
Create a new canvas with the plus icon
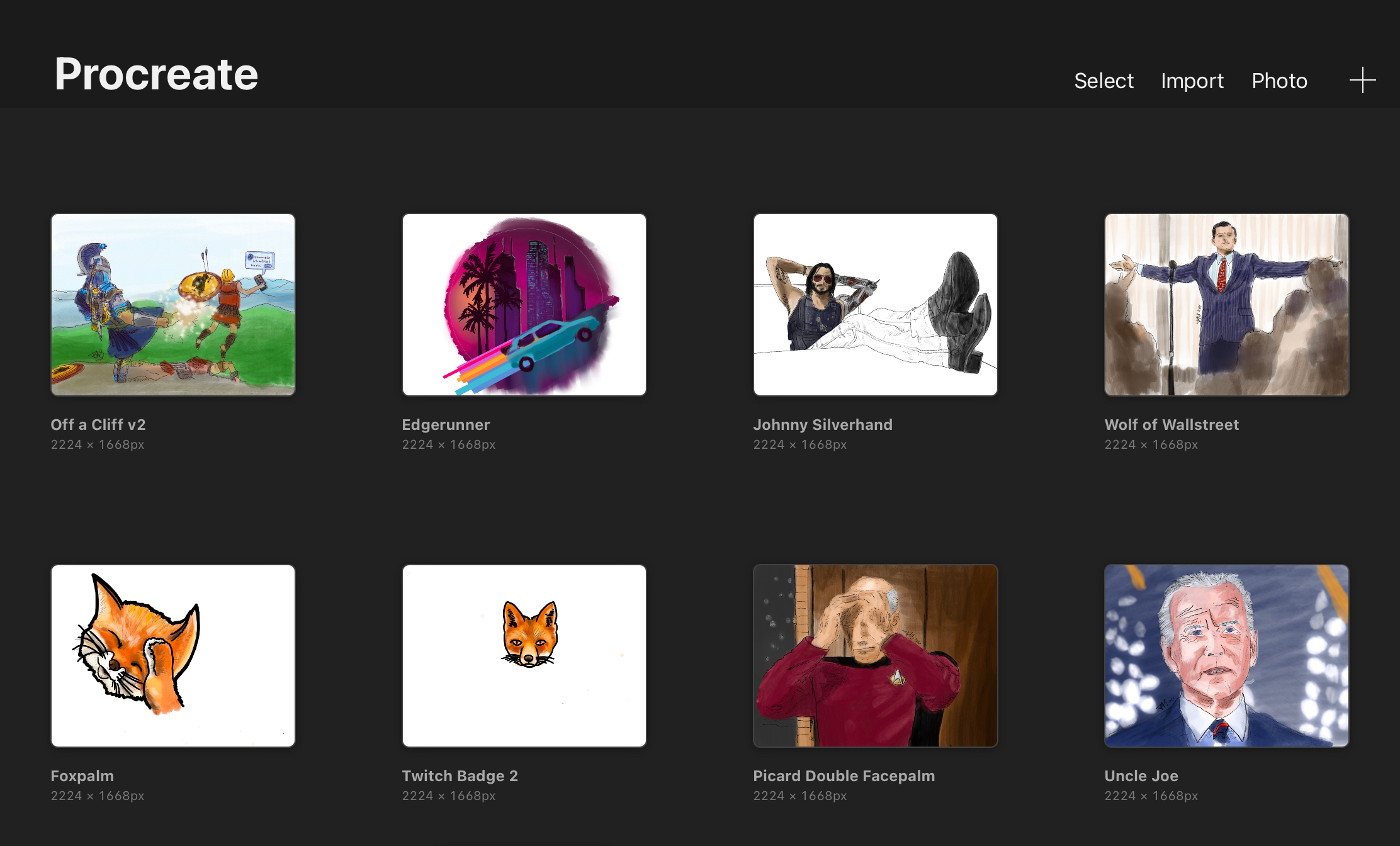point(1362,81)
